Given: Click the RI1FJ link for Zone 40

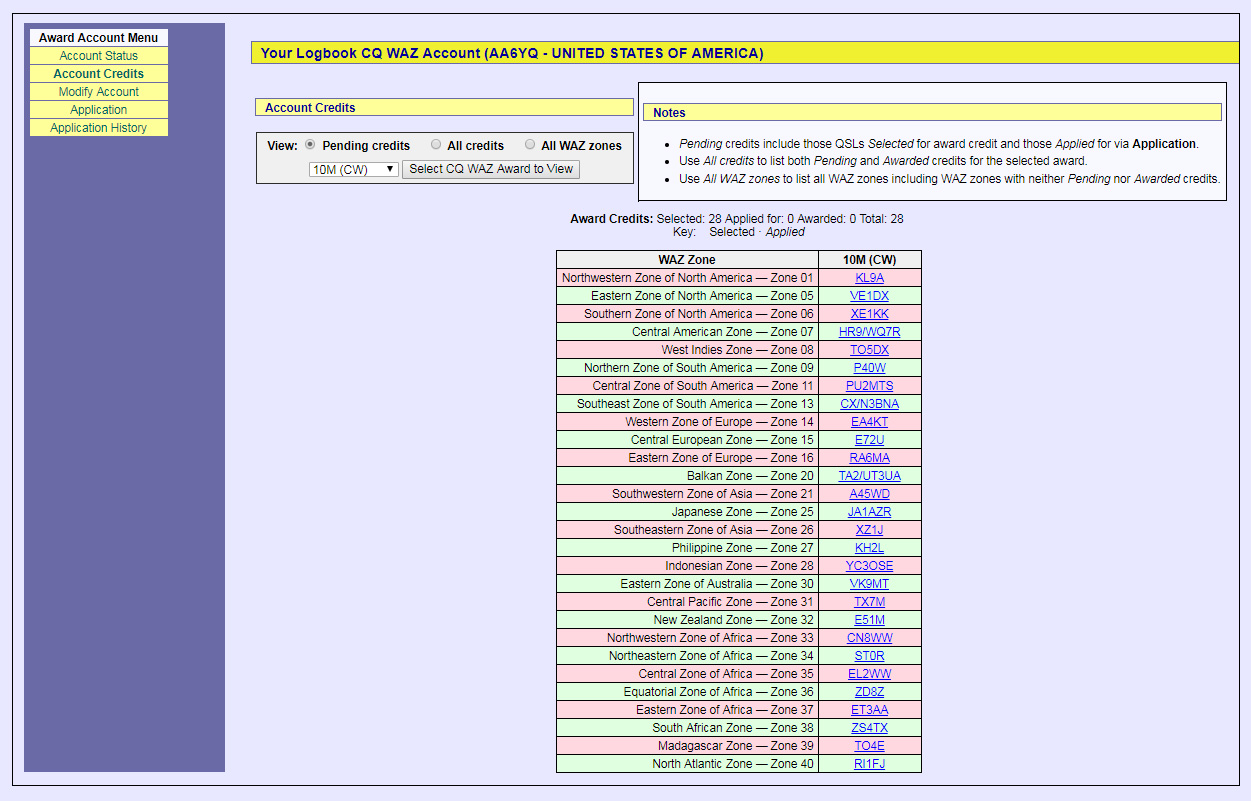Looking at the screenshot, I should point(869,764).
